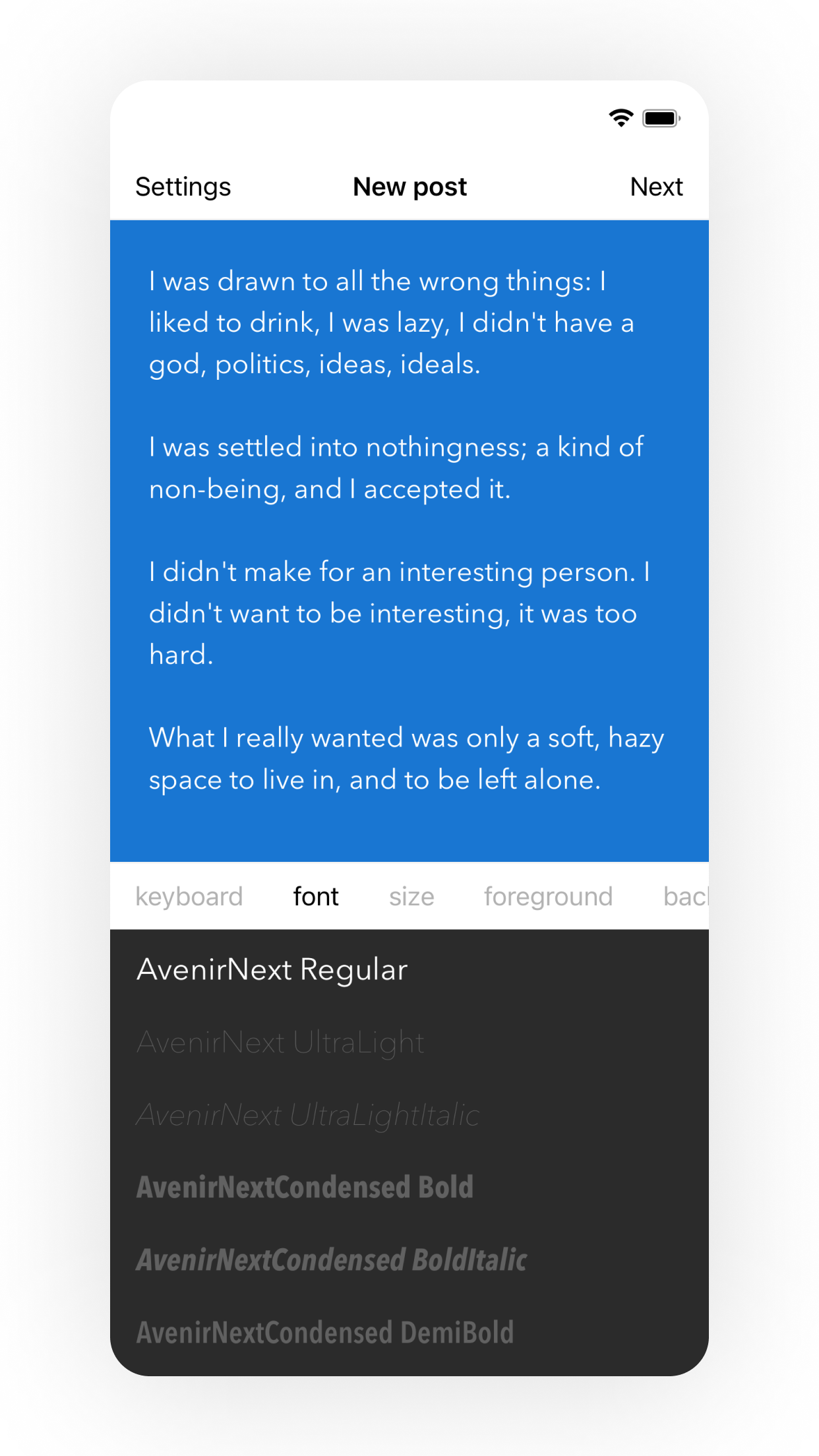This screenshot has width=819, height=1456.
Task: Select the font tab
Action: click(x=316, y=897)
